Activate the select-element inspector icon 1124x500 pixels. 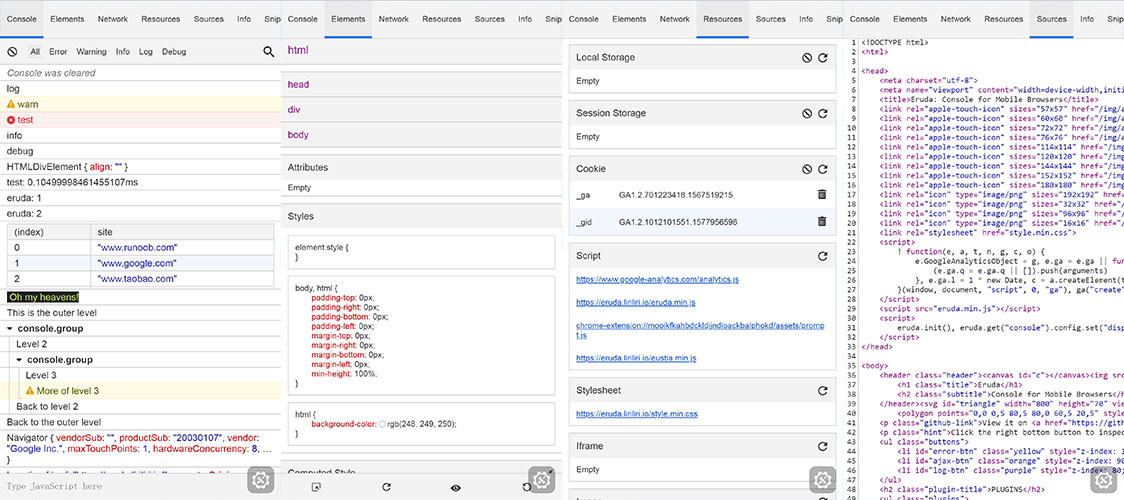click(x=316, y=487)
